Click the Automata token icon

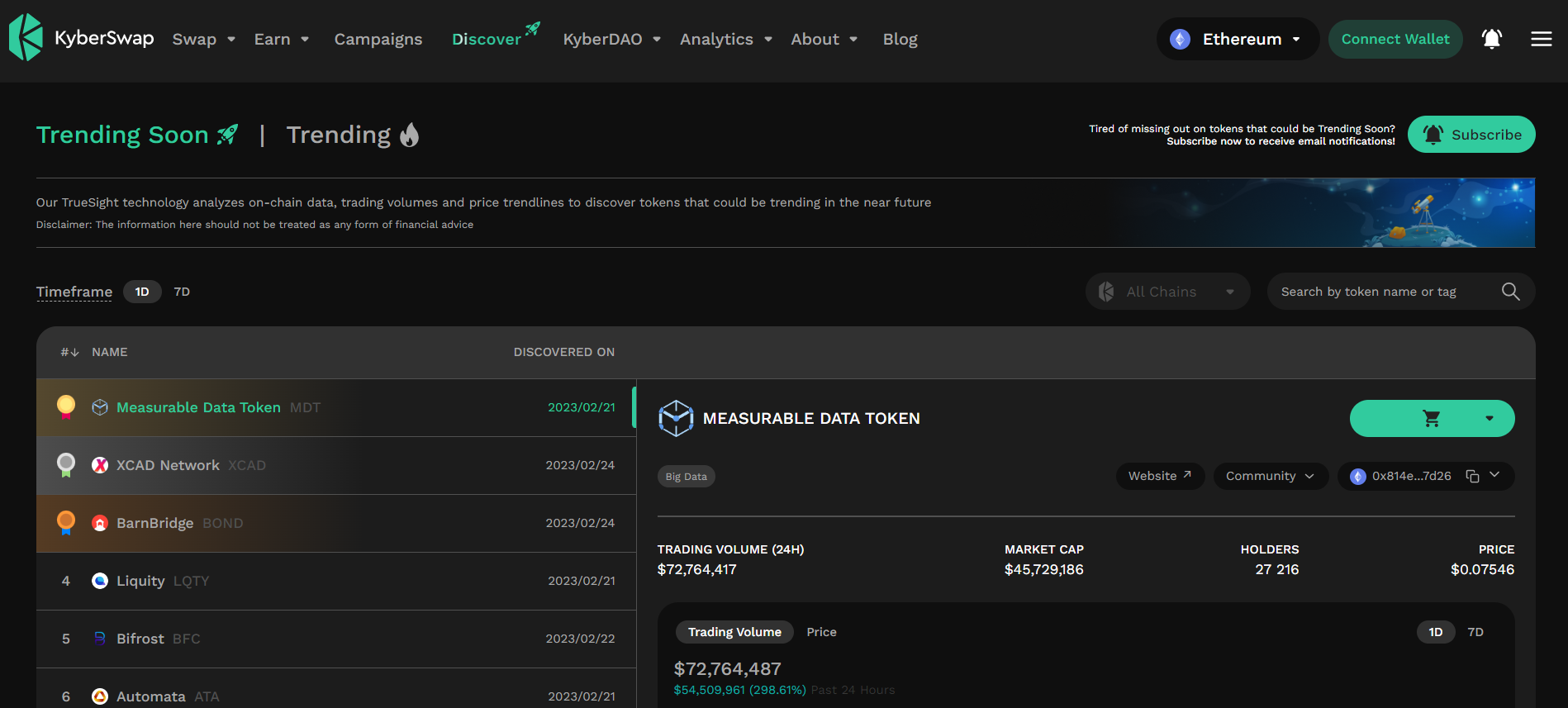100,696
